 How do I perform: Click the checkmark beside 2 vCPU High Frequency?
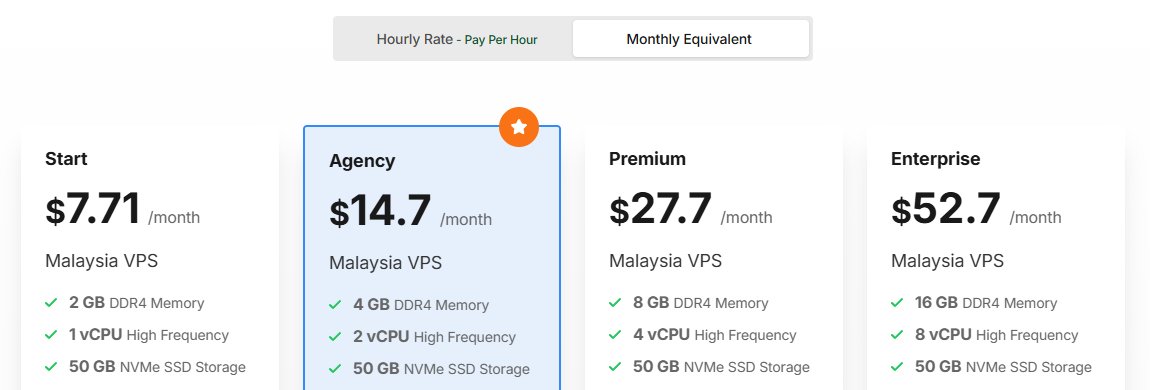point(335,337)
